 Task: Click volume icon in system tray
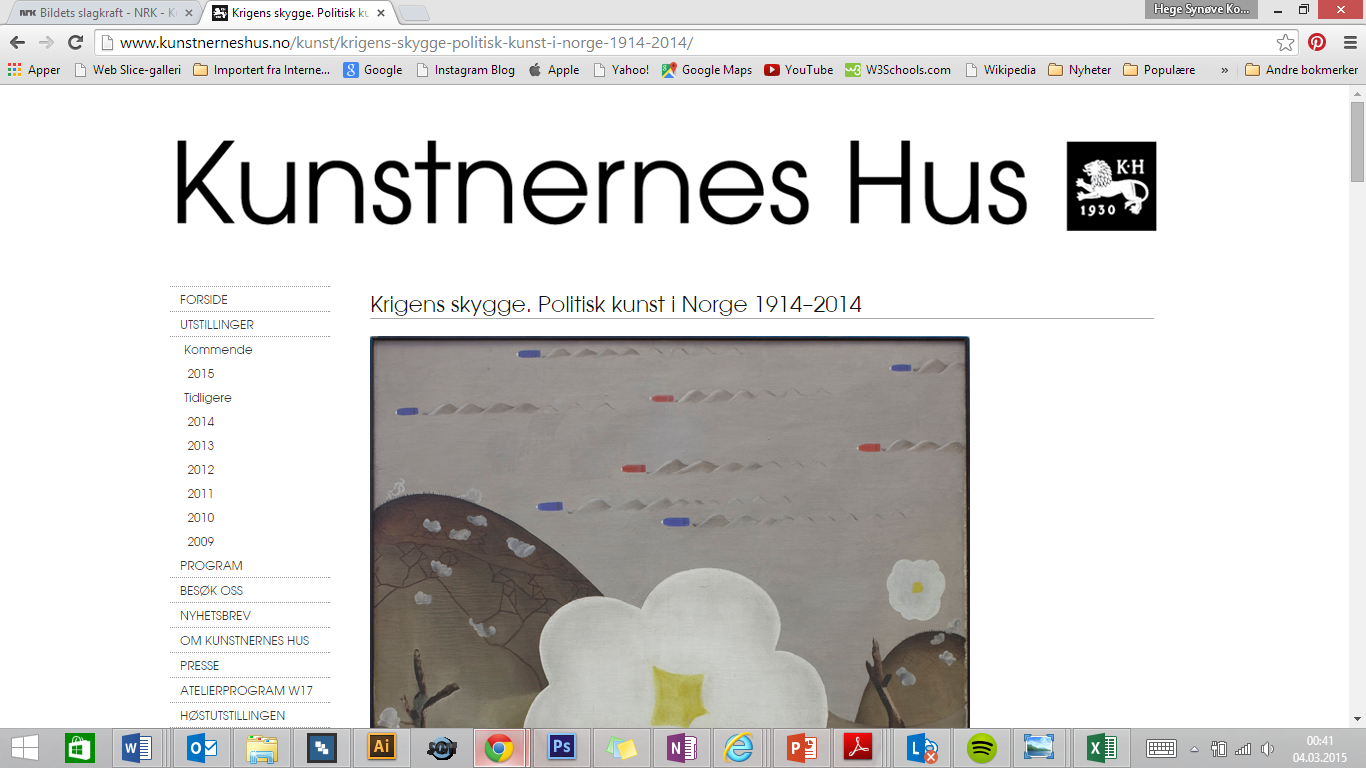point(1267,748)
